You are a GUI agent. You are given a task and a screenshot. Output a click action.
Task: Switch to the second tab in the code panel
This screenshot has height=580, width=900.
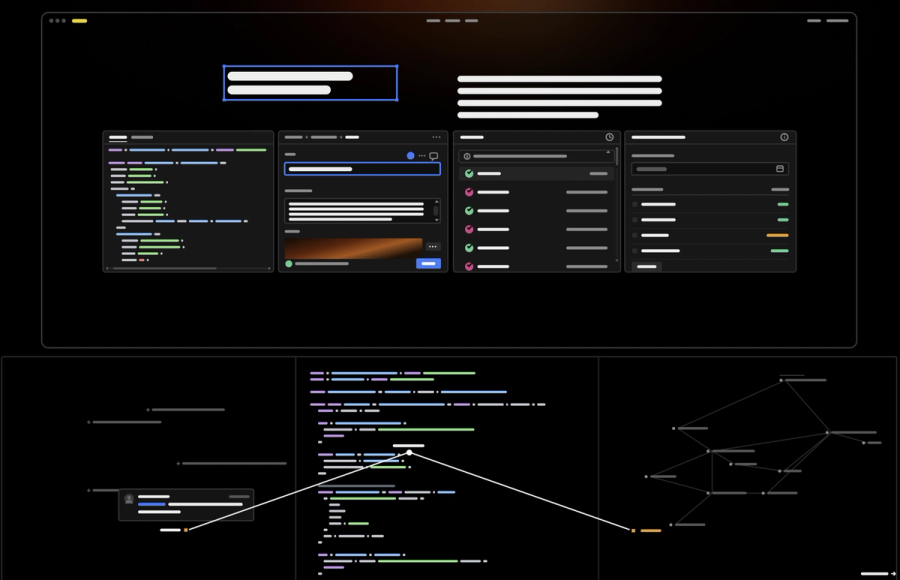pos(142,138)
